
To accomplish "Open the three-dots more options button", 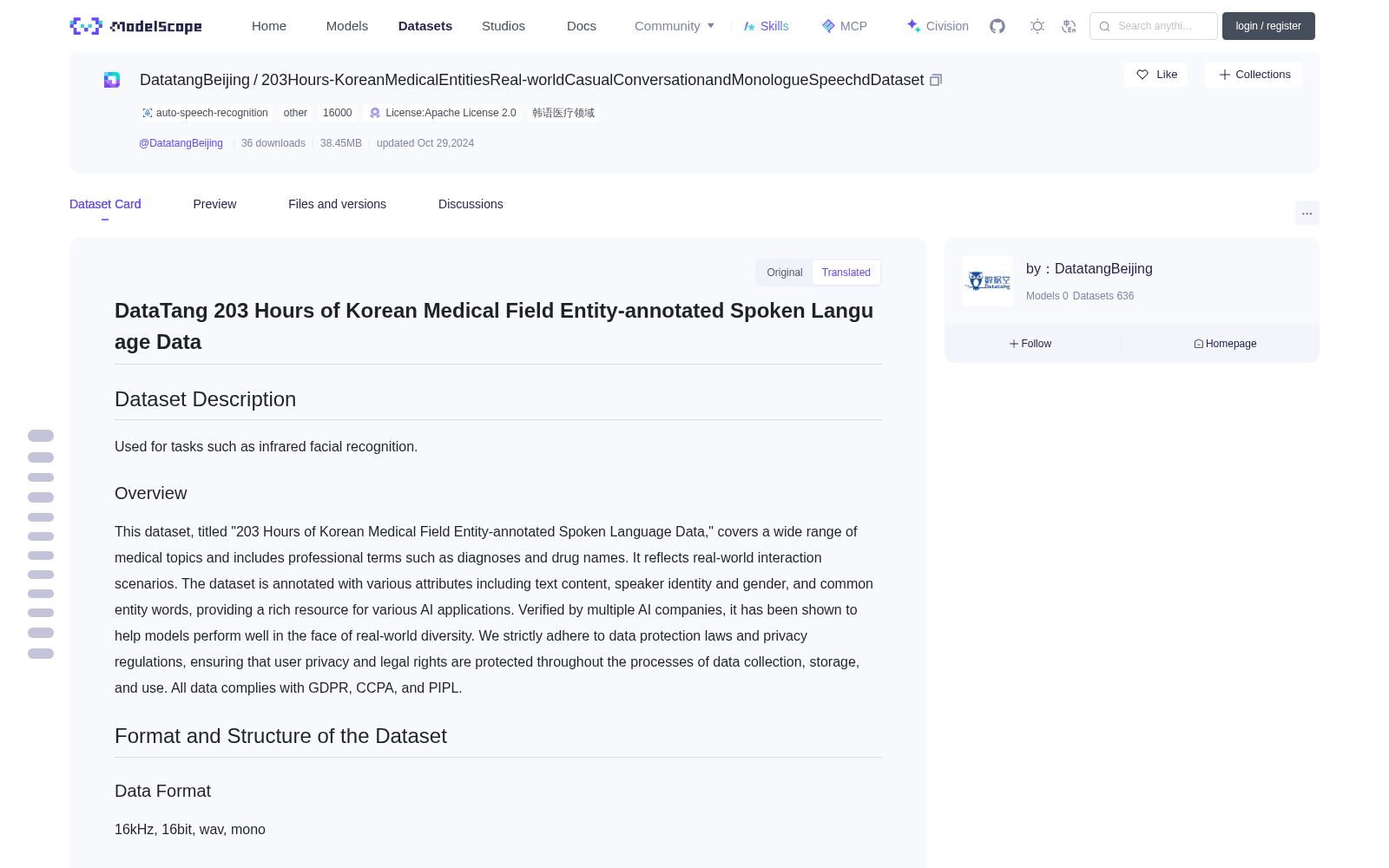I will [1307, 213].
